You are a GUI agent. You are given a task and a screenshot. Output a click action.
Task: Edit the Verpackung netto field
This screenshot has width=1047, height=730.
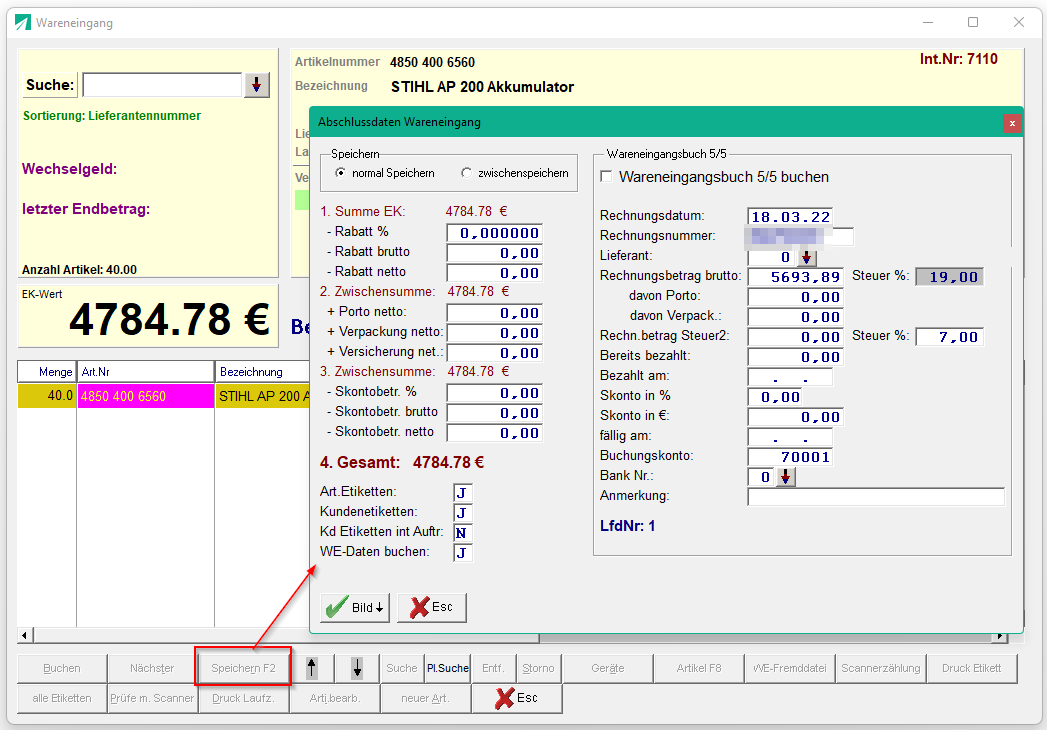coord(494,333)
